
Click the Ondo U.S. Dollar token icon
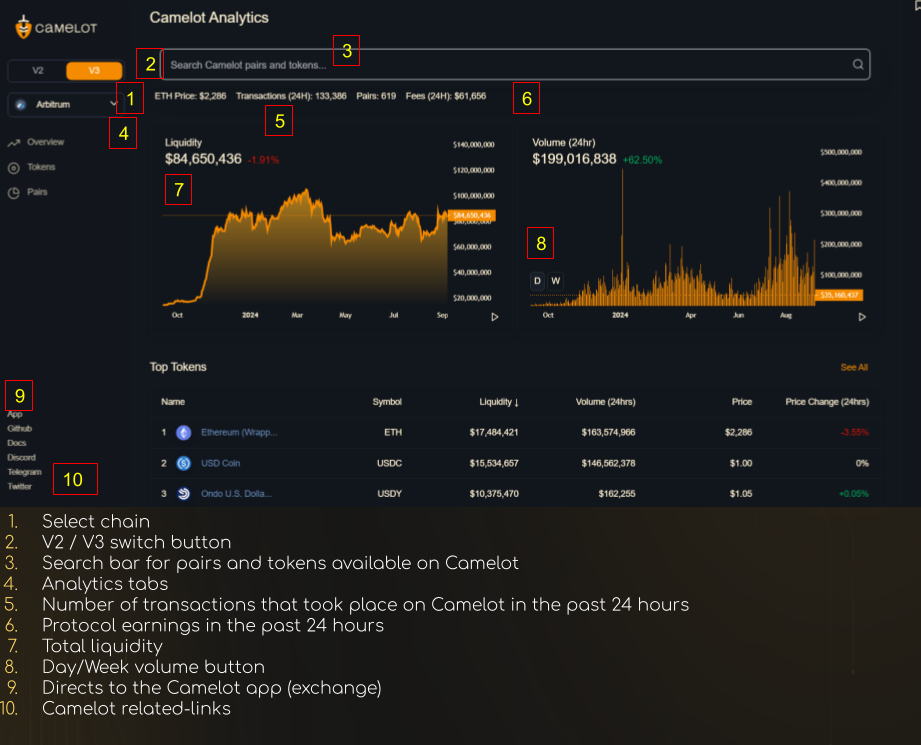[x=183, y=494]
